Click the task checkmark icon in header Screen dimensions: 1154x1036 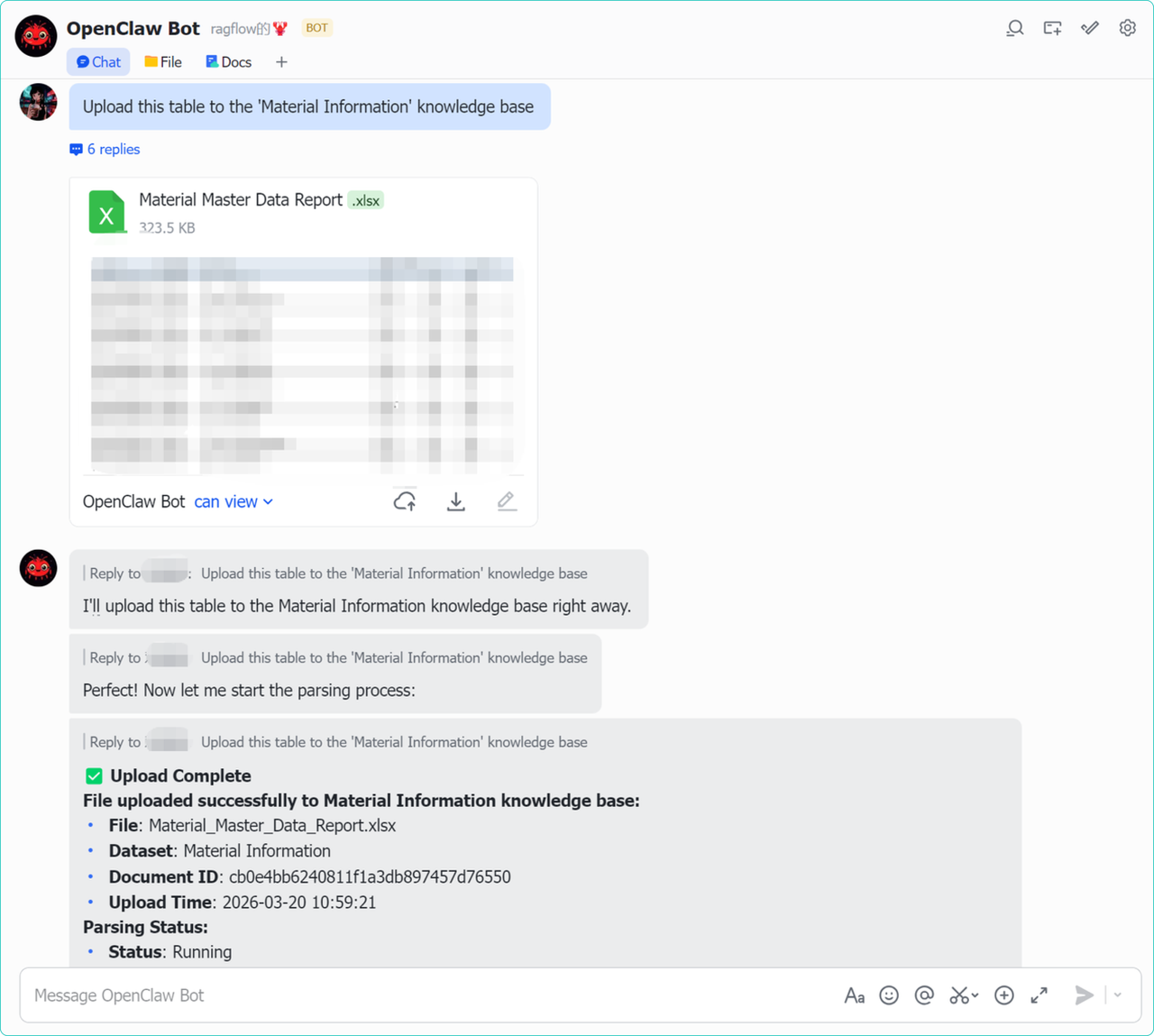coord(1090,28)
